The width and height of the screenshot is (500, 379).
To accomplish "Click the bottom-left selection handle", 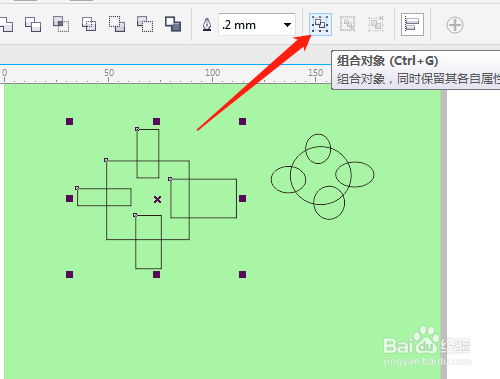I will [x=69, y=274].
